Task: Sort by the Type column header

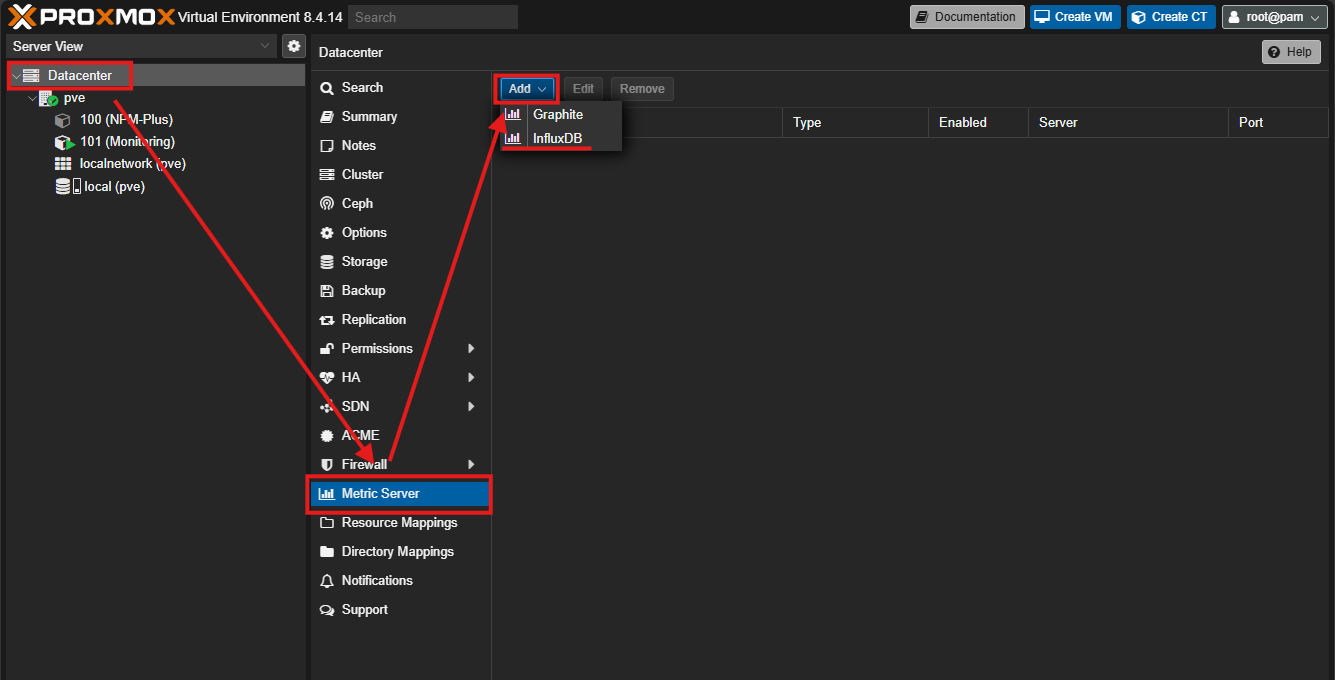Action: (855, 123)
